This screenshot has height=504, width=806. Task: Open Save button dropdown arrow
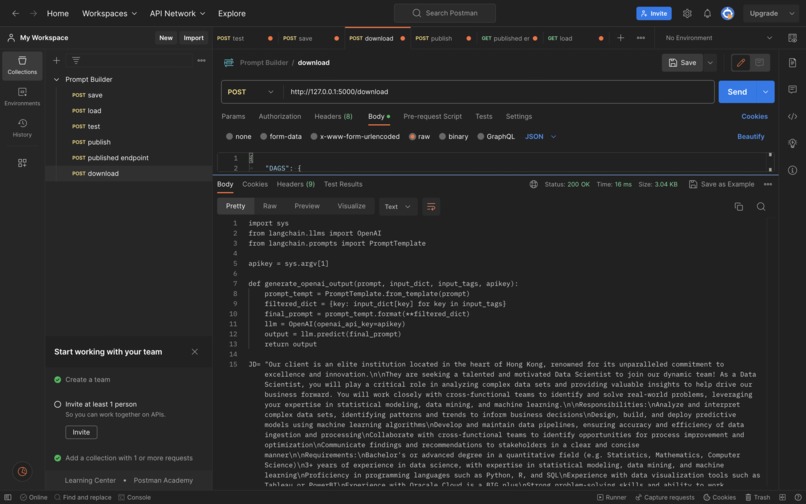(x=710, y=63)
